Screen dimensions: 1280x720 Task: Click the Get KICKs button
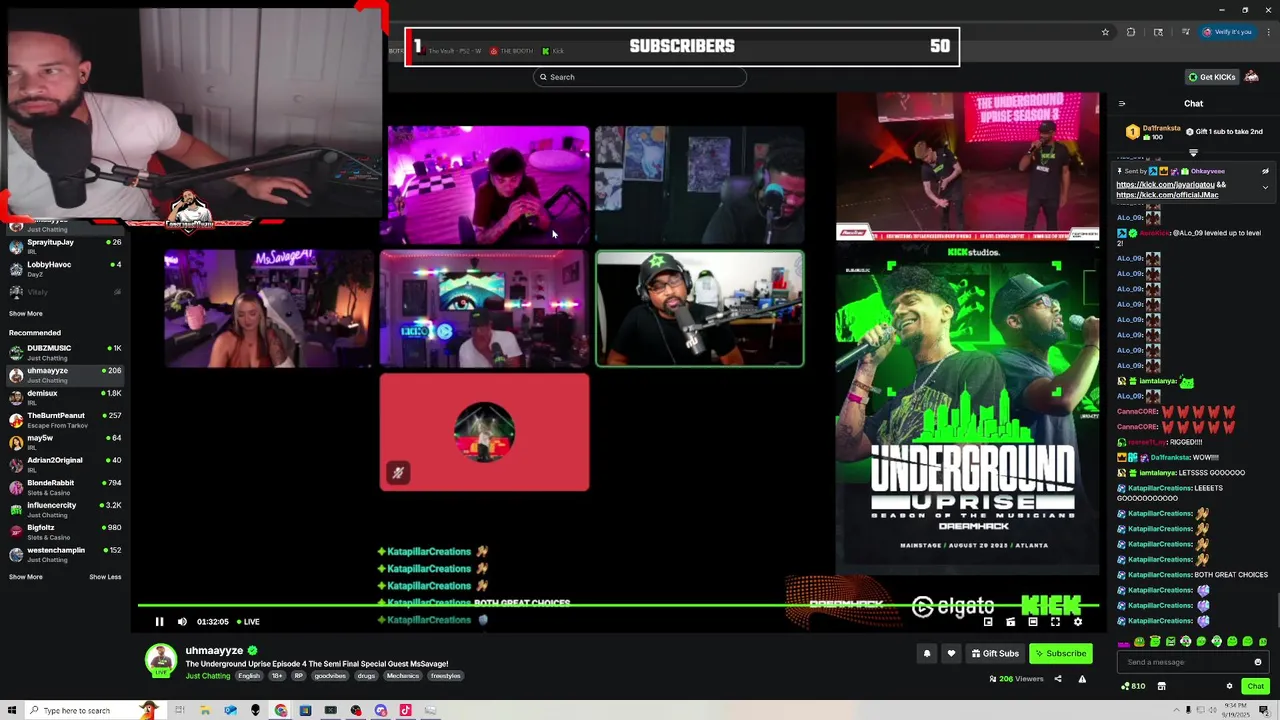[x=1211, y=77]
